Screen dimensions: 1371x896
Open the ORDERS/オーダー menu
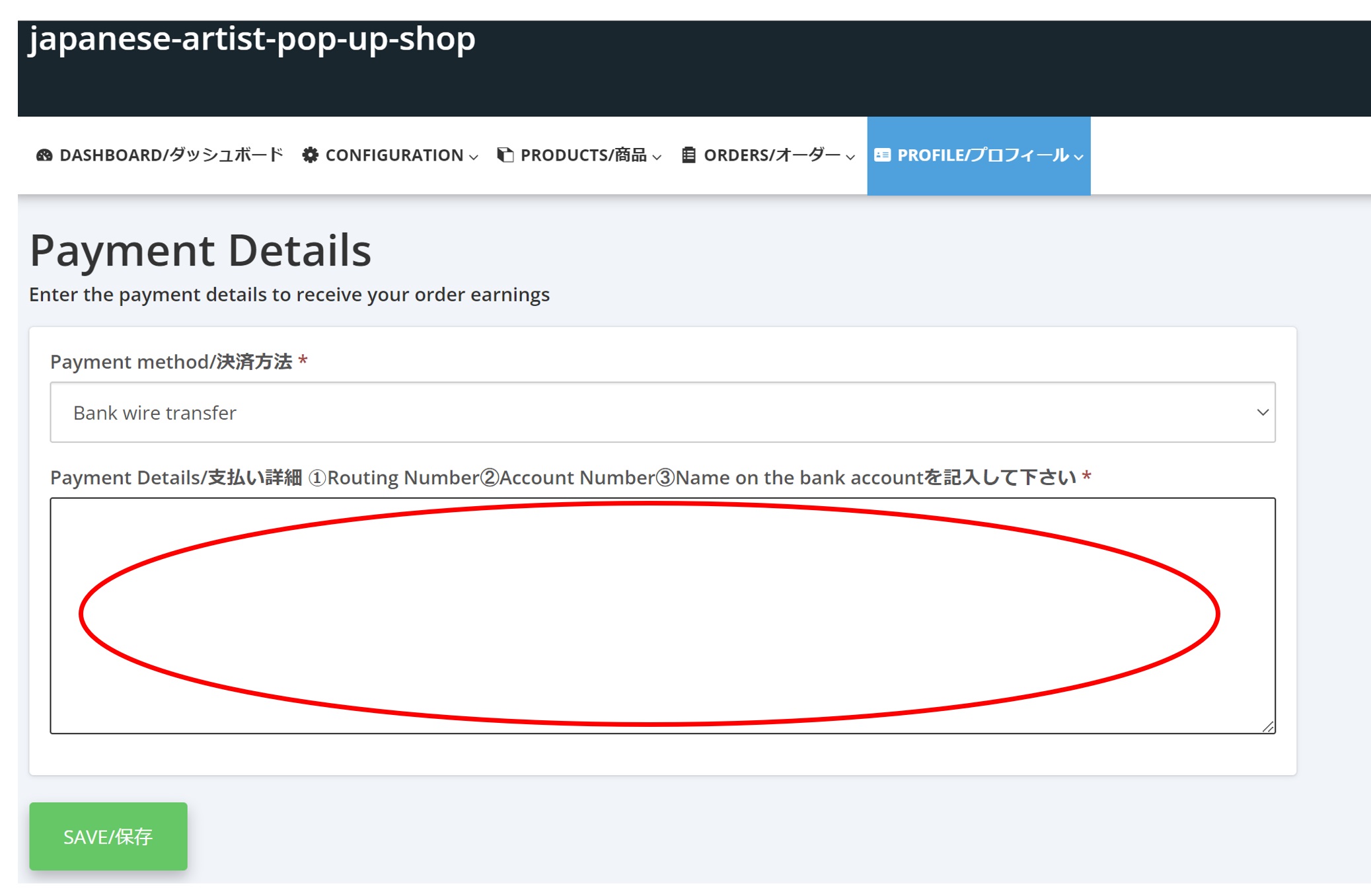point(772,155)
